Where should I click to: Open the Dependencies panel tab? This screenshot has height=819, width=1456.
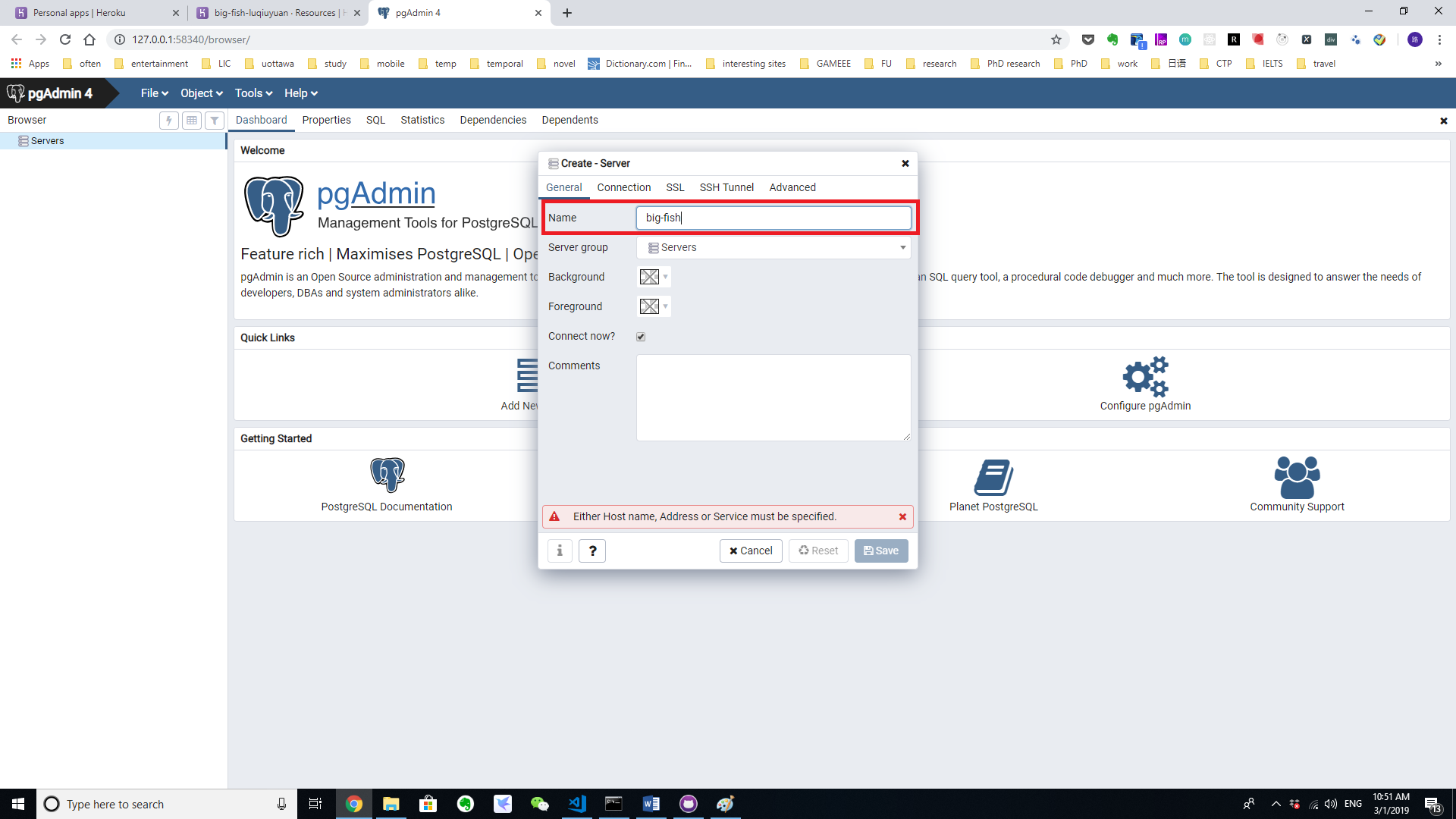(x=493, y=120)
